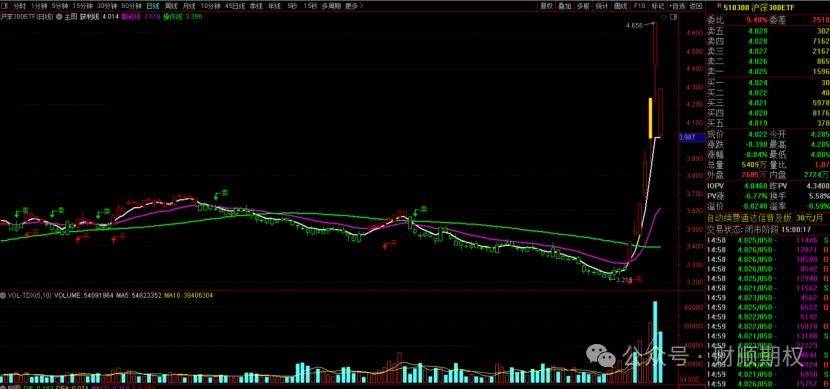The image size is (830, 389).
Task: Open the chart settings icon beside 主图
Action: click(59, 16)
